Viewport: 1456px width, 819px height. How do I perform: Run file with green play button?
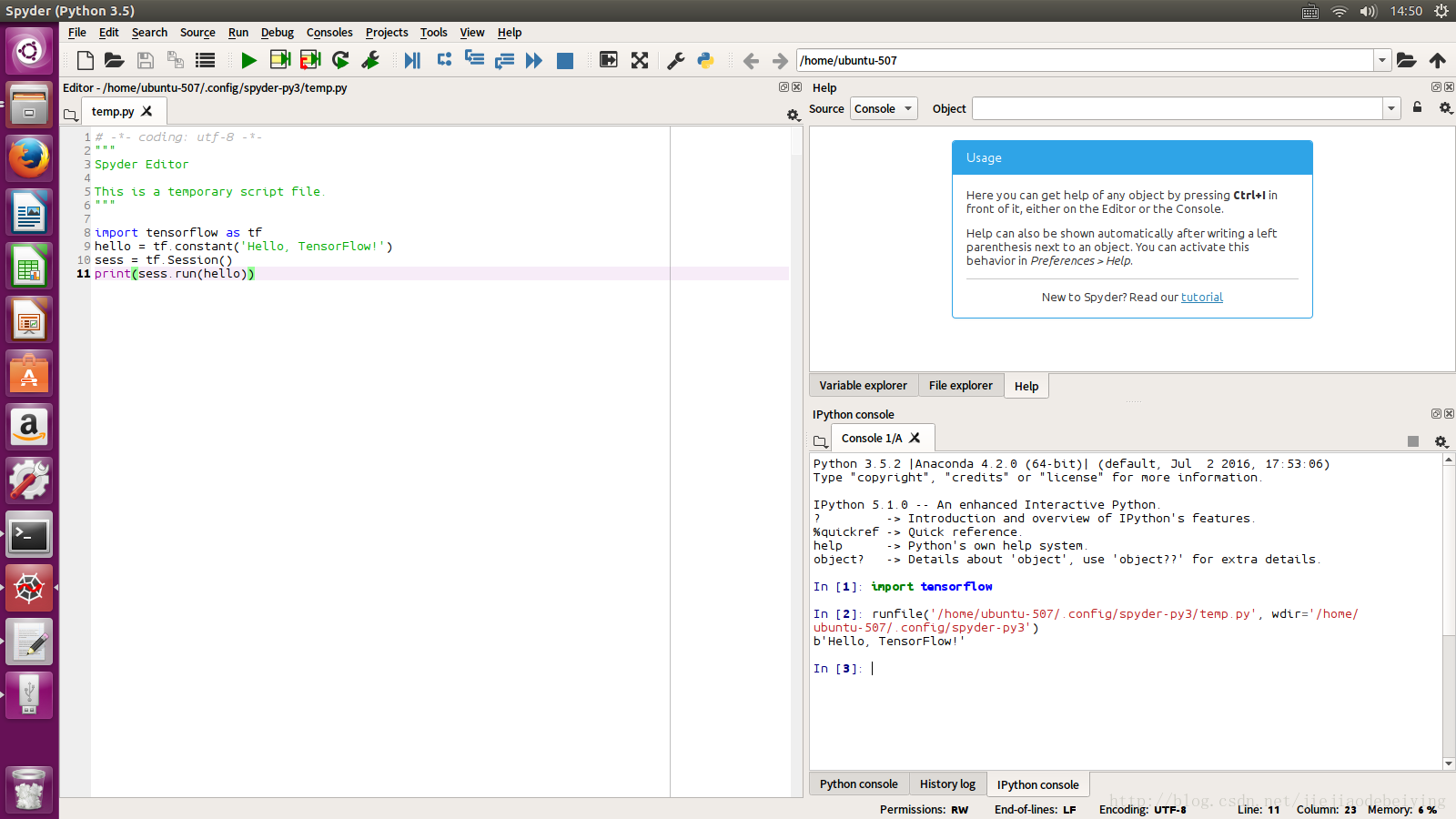[x=248, y=60]
